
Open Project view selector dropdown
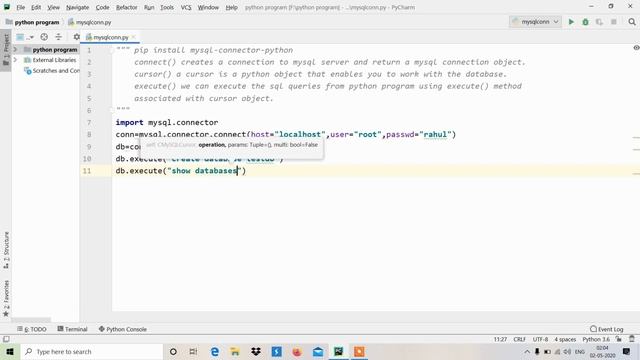coord(25,37)
